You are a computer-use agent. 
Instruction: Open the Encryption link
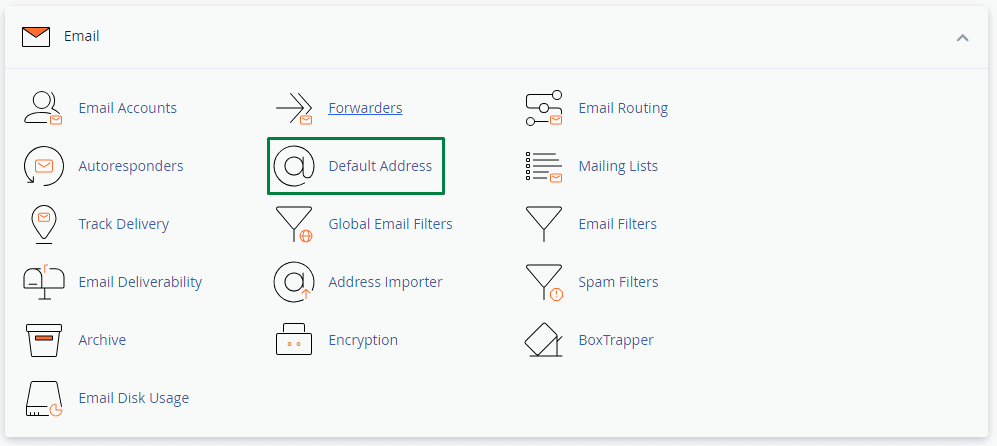(363, 340)
